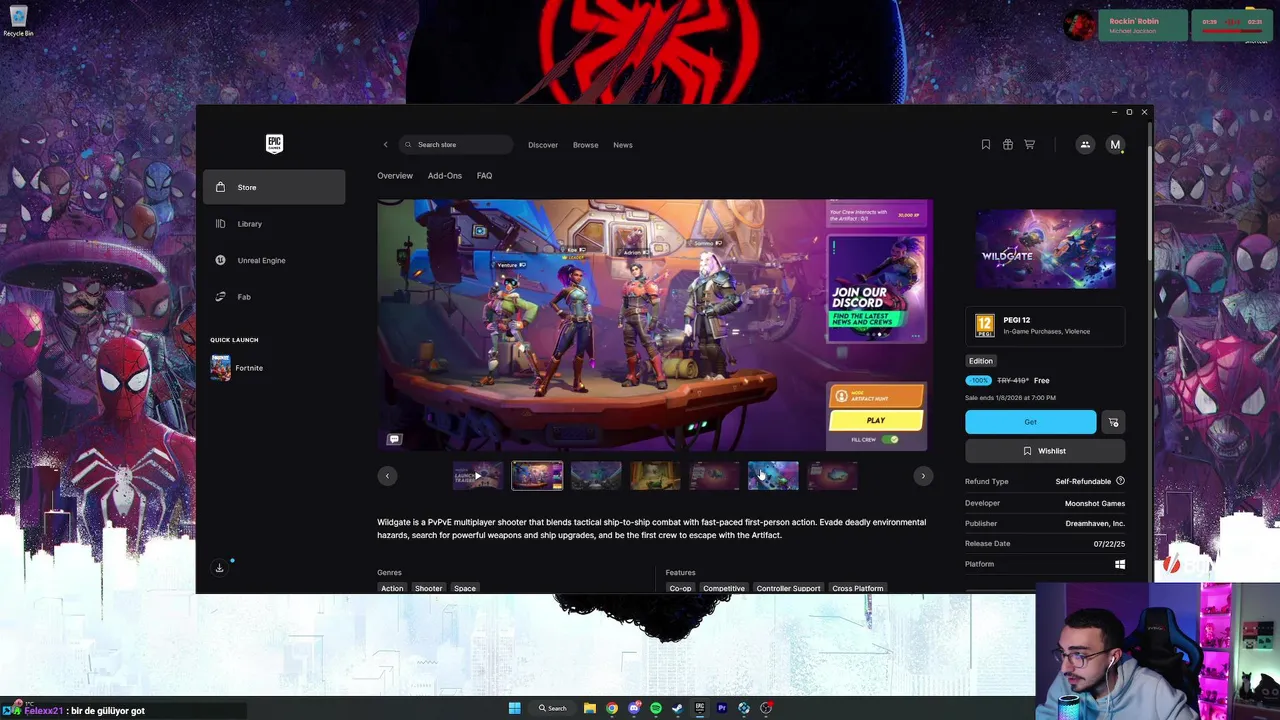Click the caption icon on screenshot

(x=394, y=439)
